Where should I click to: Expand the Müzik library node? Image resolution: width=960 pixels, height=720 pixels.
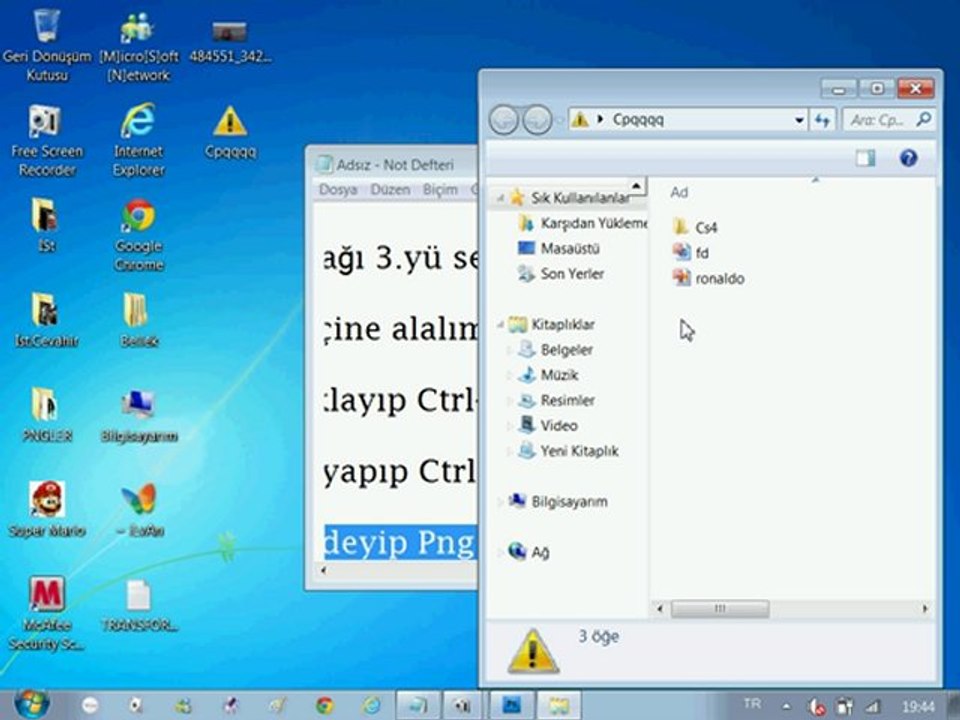(x=509, y=375)
